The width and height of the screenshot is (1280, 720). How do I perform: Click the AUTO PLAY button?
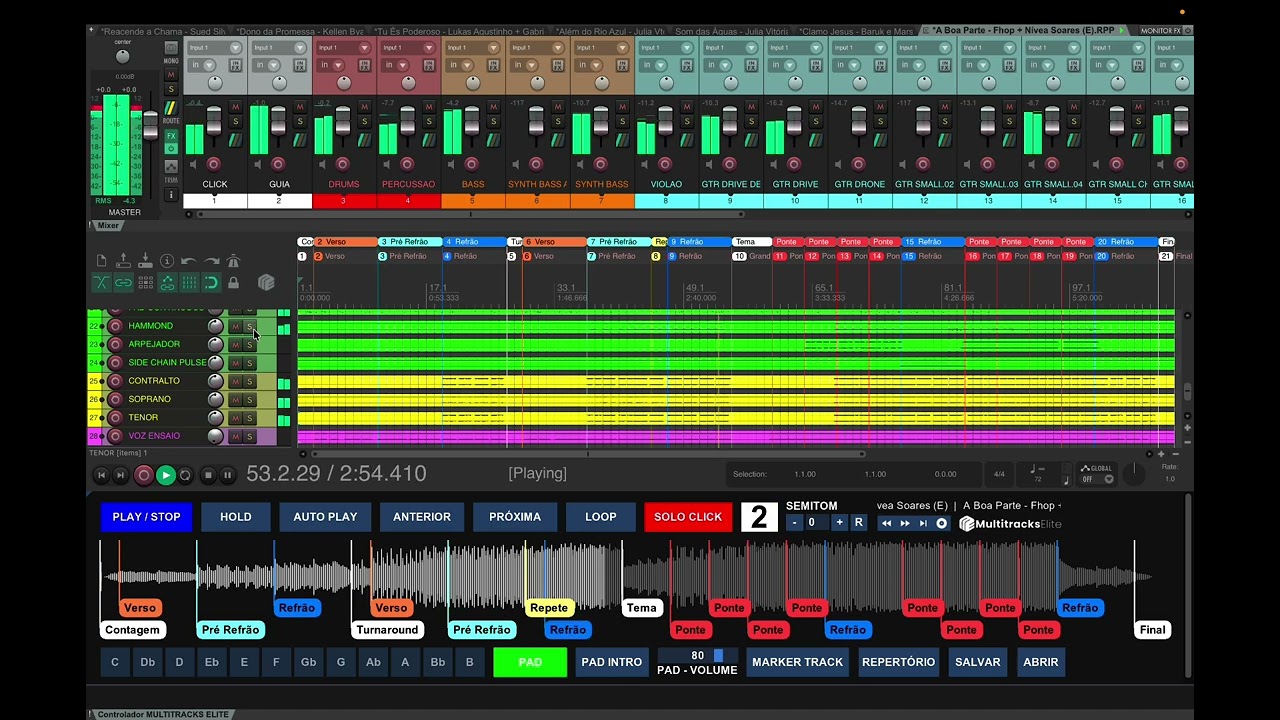click(x=325, y=517)
